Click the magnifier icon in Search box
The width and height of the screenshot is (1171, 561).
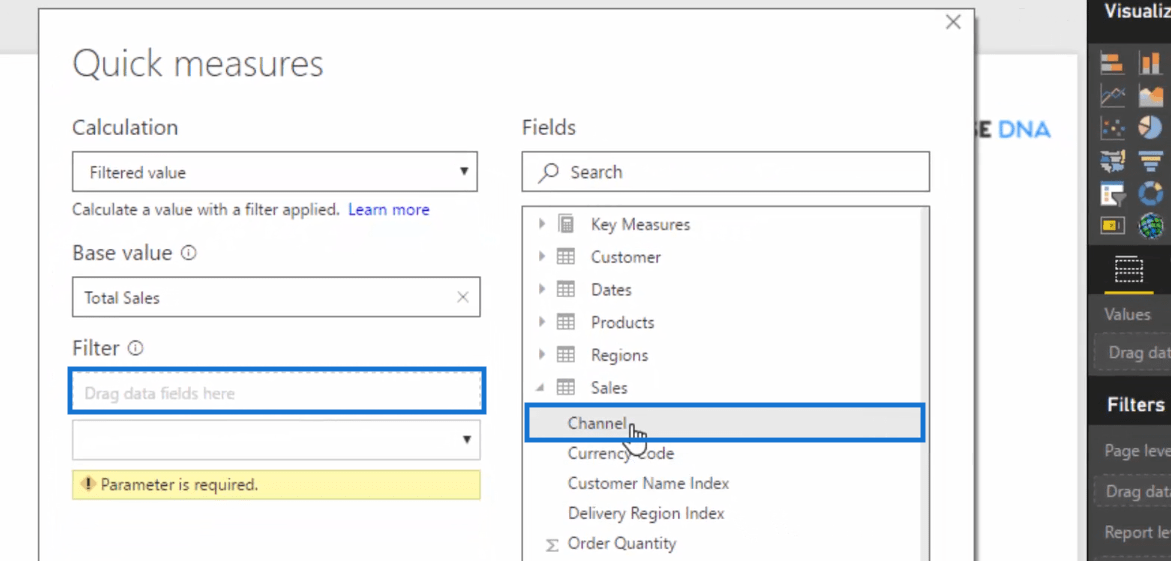tap(548, 173)
